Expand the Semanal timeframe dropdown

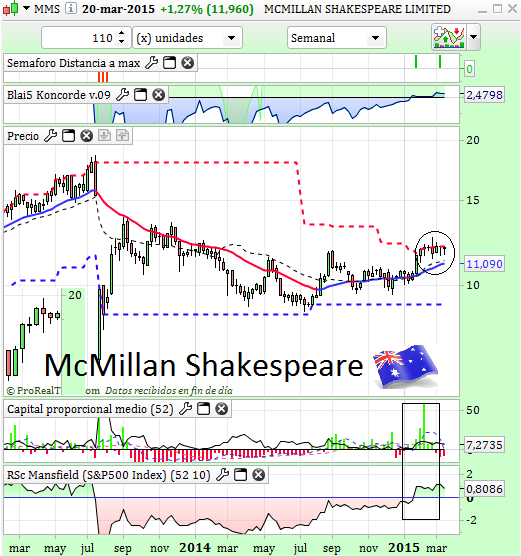(337, 38)
